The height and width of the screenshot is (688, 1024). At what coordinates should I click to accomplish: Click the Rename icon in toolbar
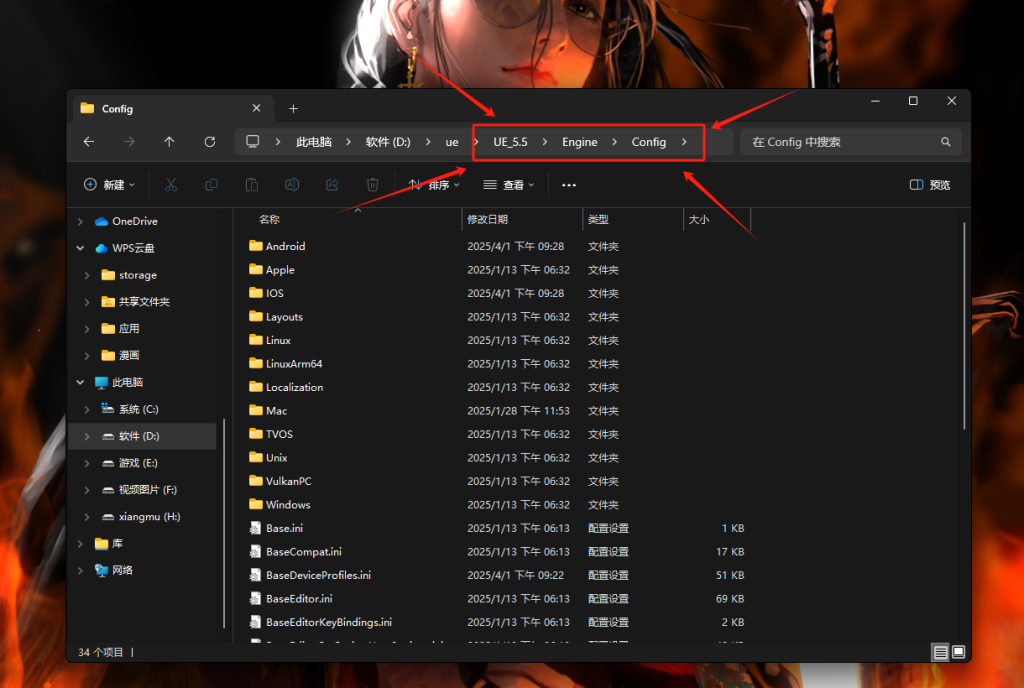point(292,185)
